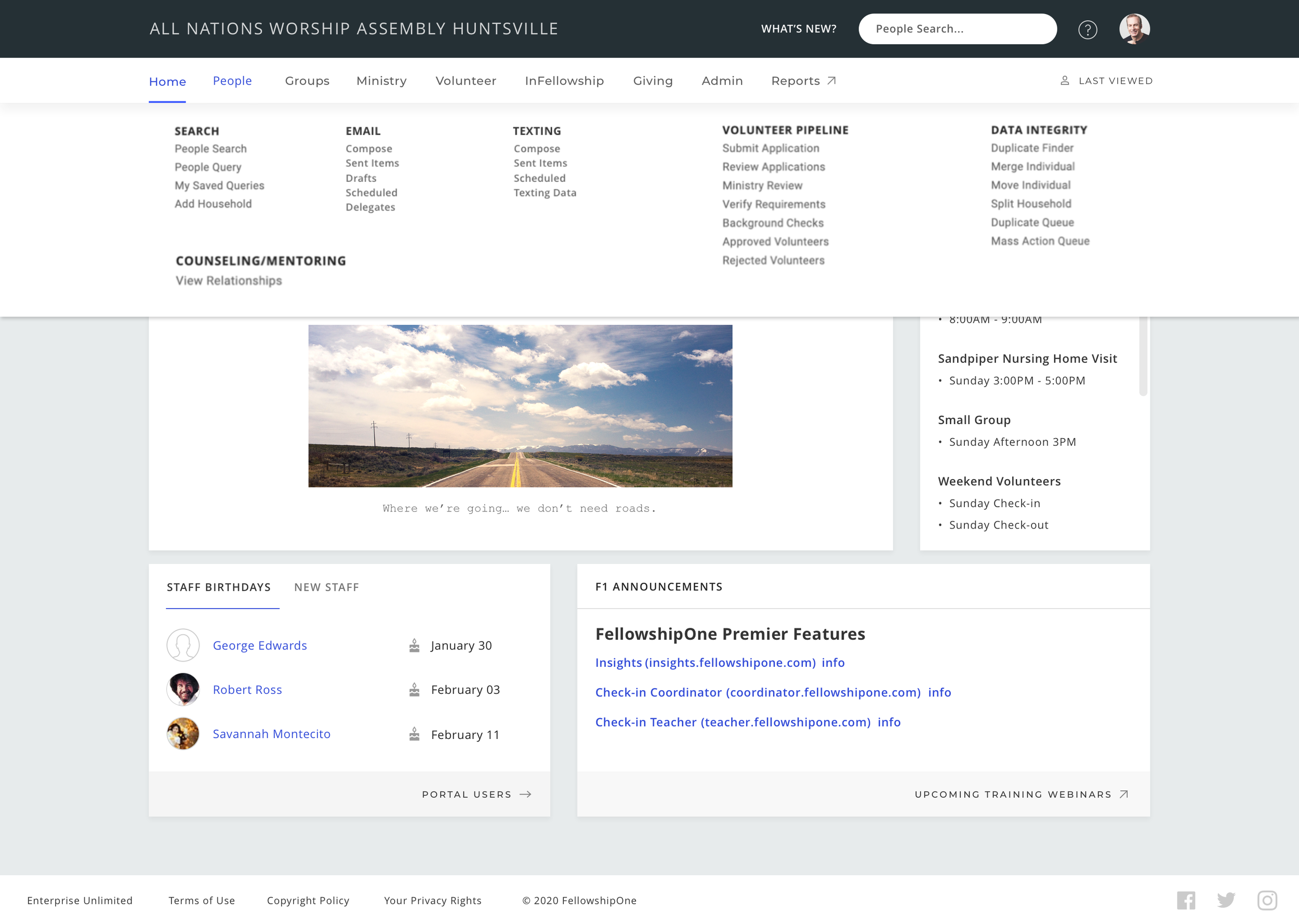Click the Portal Users arrow link
1299x924 pixels.
click(x=476, y=794)
